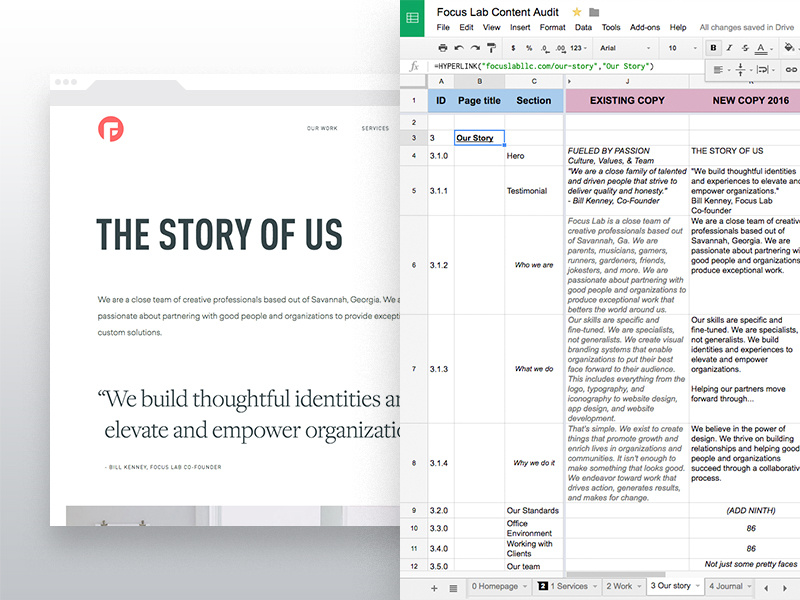Decrease decimal places

(x=545, y=48)
